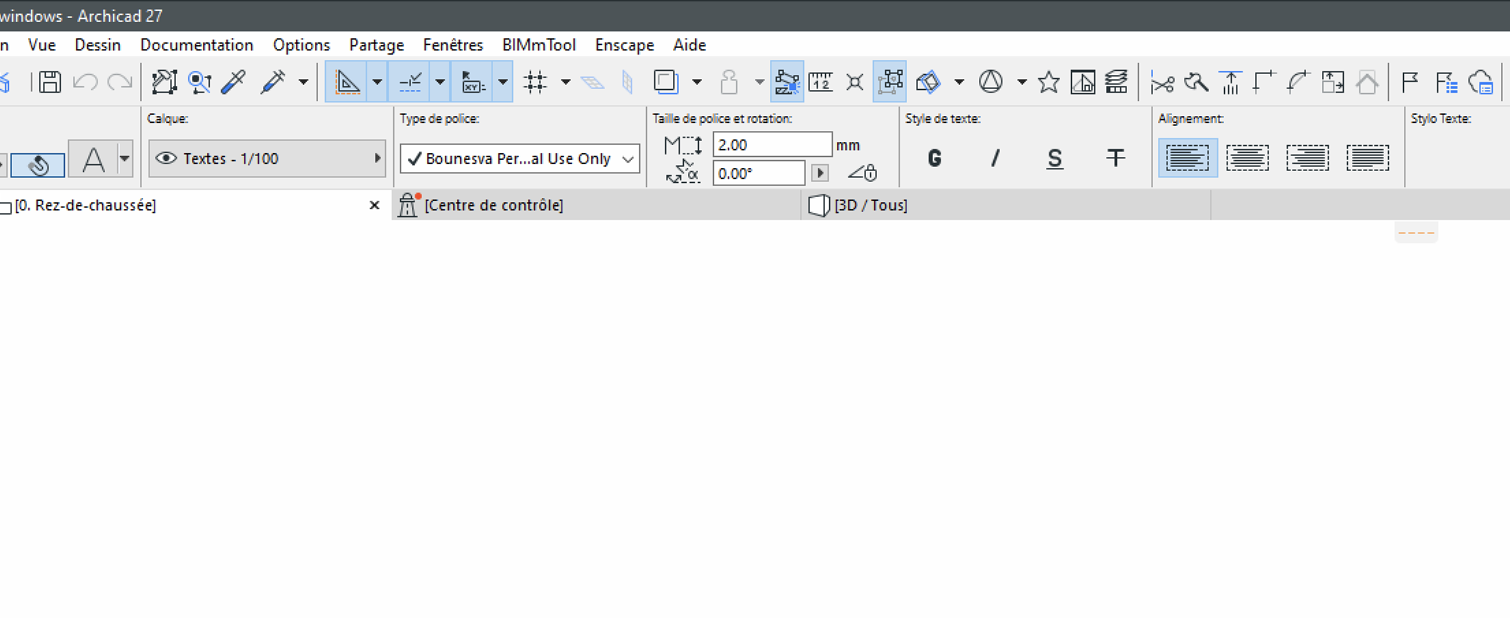Switch to the 3D / Tous tab
Screen dimensions: 1510x618
pyautogui.click(x=871, y=205)
